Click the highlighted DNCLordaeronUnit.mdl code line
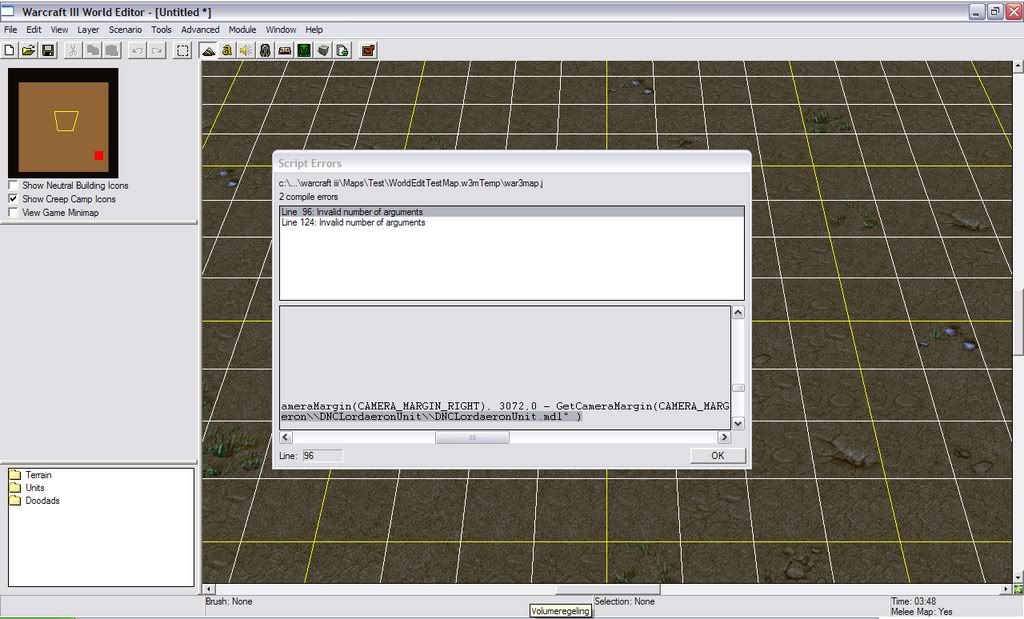 coord(431,417)
